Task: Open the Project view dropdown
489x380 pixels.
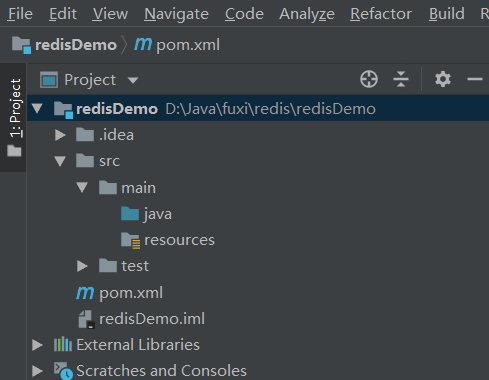Action: tap(133, 80)
